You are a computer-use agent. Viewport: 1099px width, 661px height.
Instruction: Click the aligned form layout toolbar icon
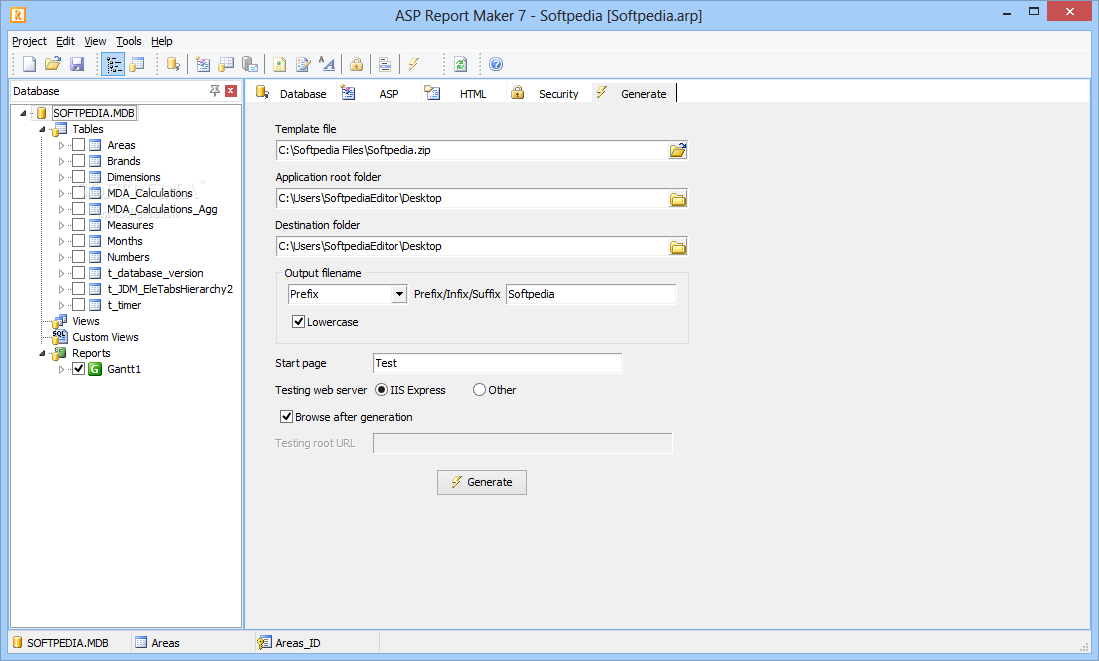[x=385, y=64]
